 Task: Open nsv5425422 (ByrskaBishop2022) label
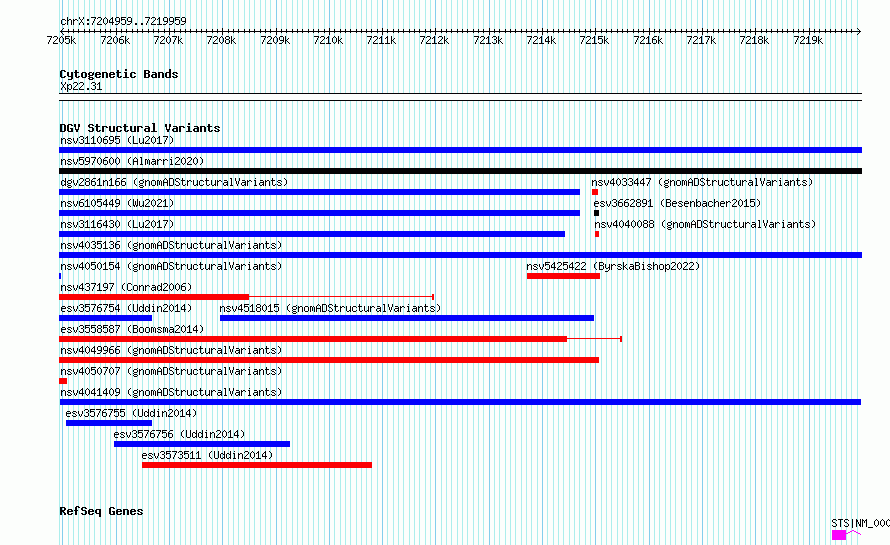[613, 266]
